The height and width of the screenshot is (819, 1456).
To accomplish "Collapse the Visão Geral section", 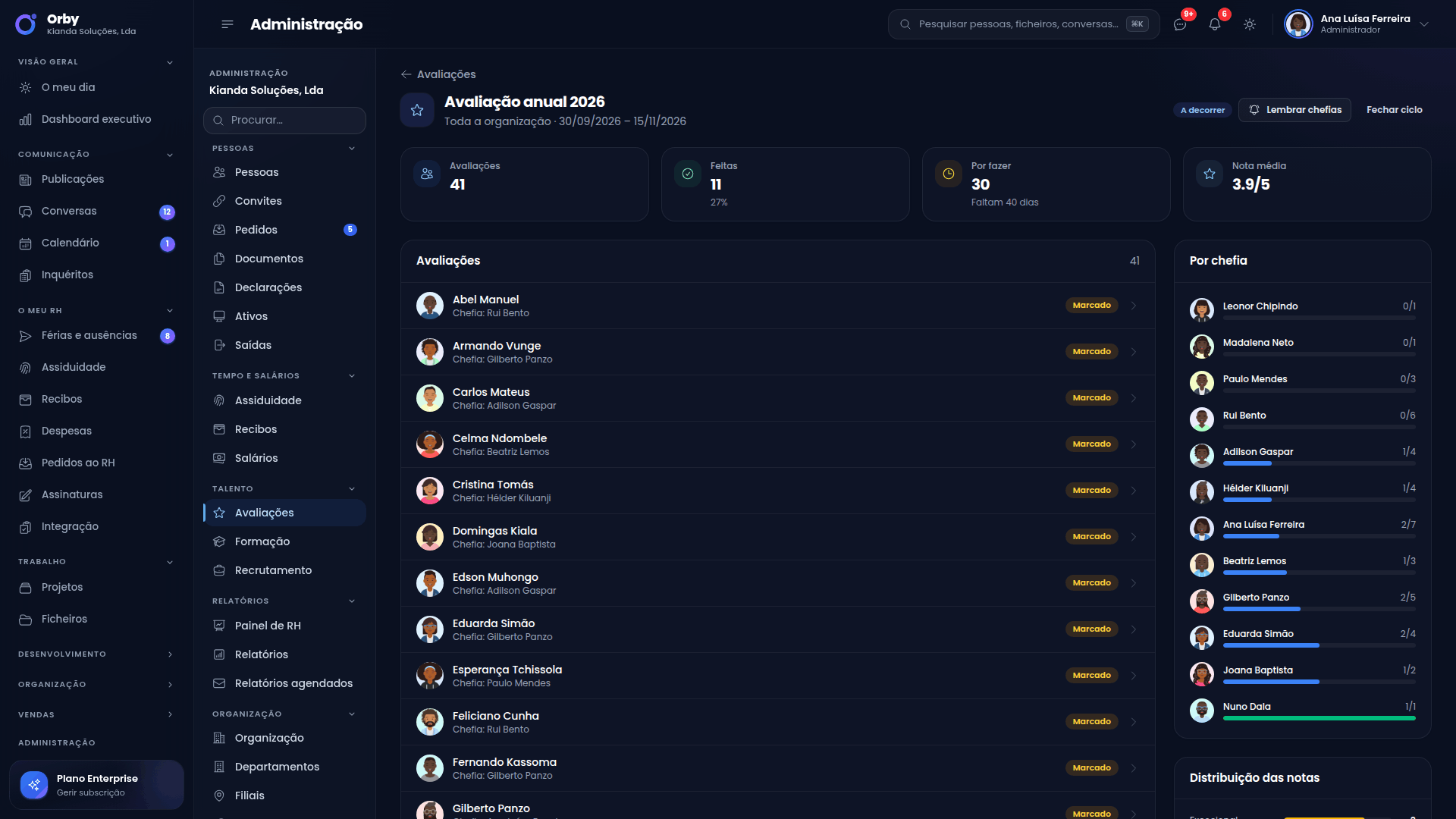I will point(170,62).
